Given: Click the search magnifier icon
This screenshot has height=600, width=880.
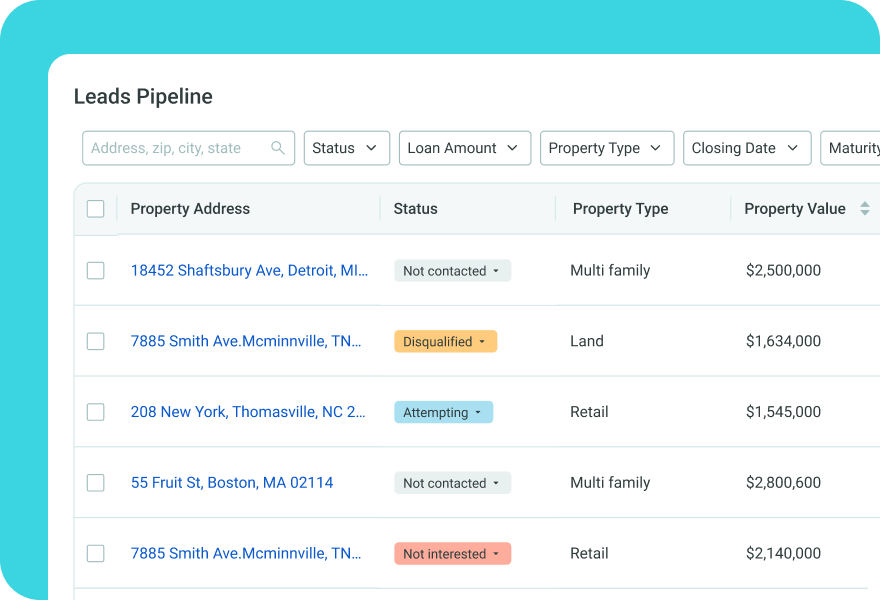Looking at the screenshot, I should point(278,148).
